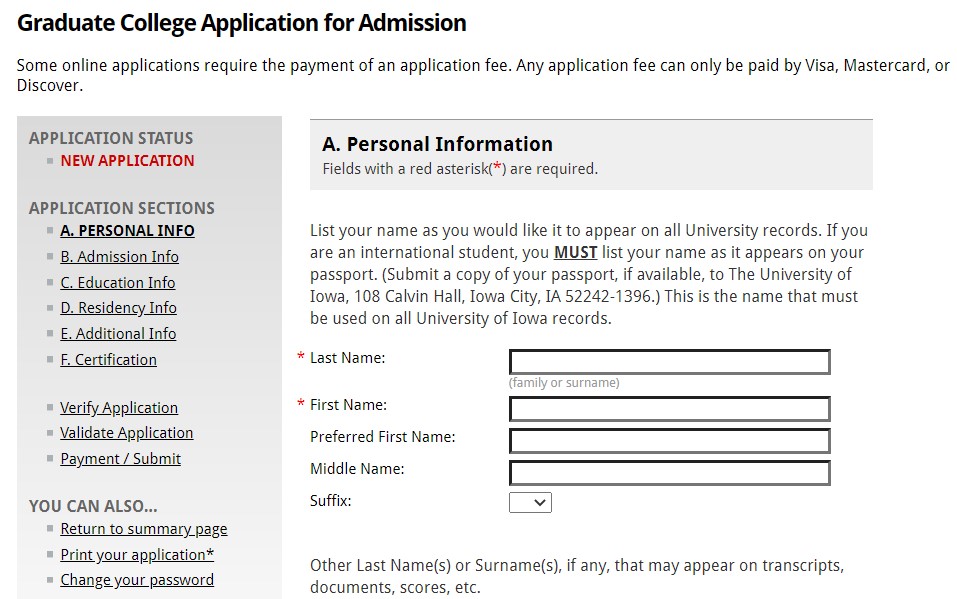The width and height of the screenshot is (957, 599).
Task: Click the First Name input field
Action: [669, 409]
